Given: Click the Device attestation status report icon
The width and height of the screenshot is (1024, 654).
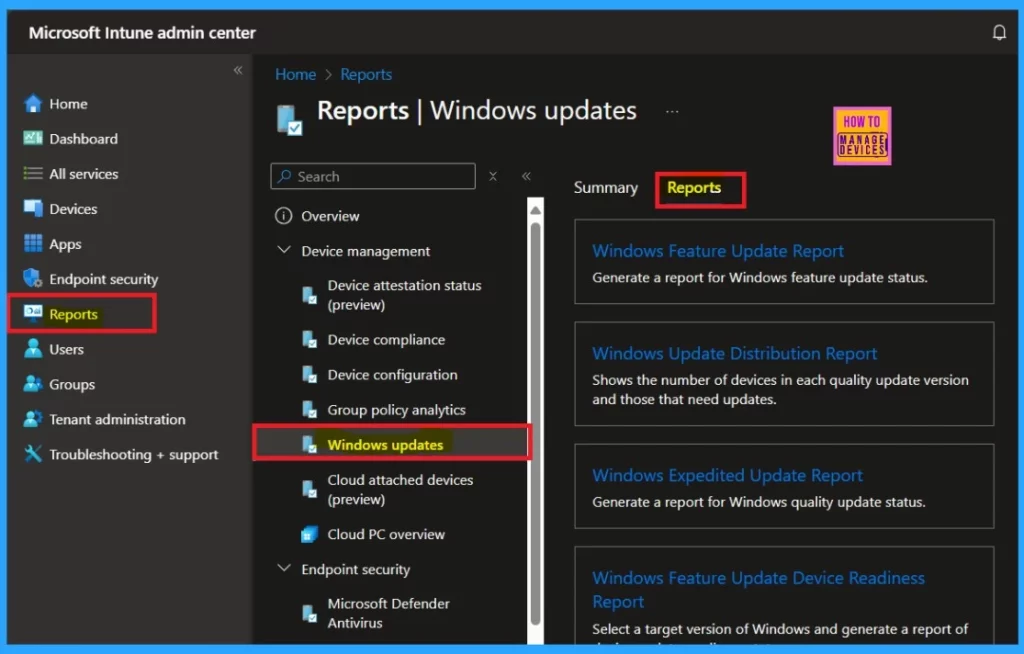Looking at the screenshot, I should [310, 295].
